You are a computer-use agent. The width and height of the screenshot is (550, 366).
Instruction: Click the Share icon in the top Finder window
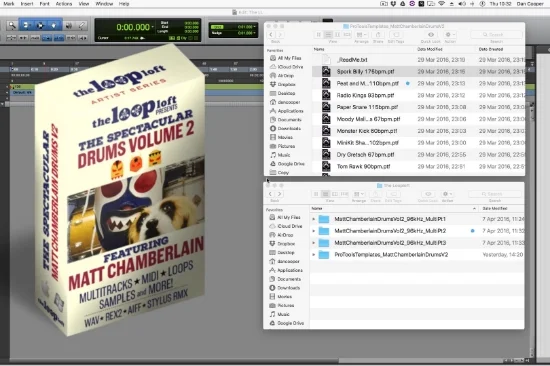(x=378, y=35)
